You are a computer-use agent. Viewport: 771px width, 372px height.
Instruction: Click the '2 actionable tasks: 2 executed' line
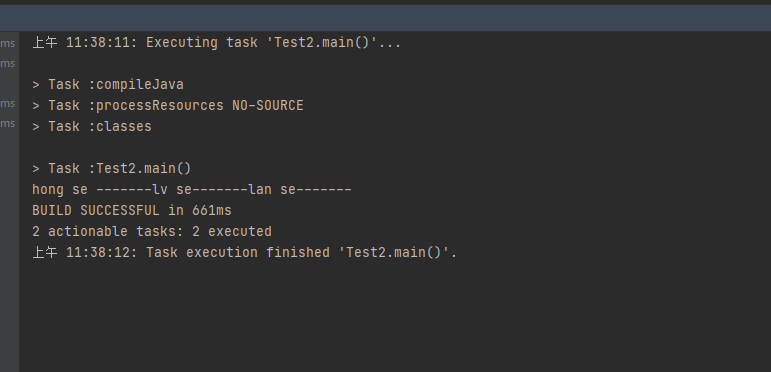(x=152, y=231)
